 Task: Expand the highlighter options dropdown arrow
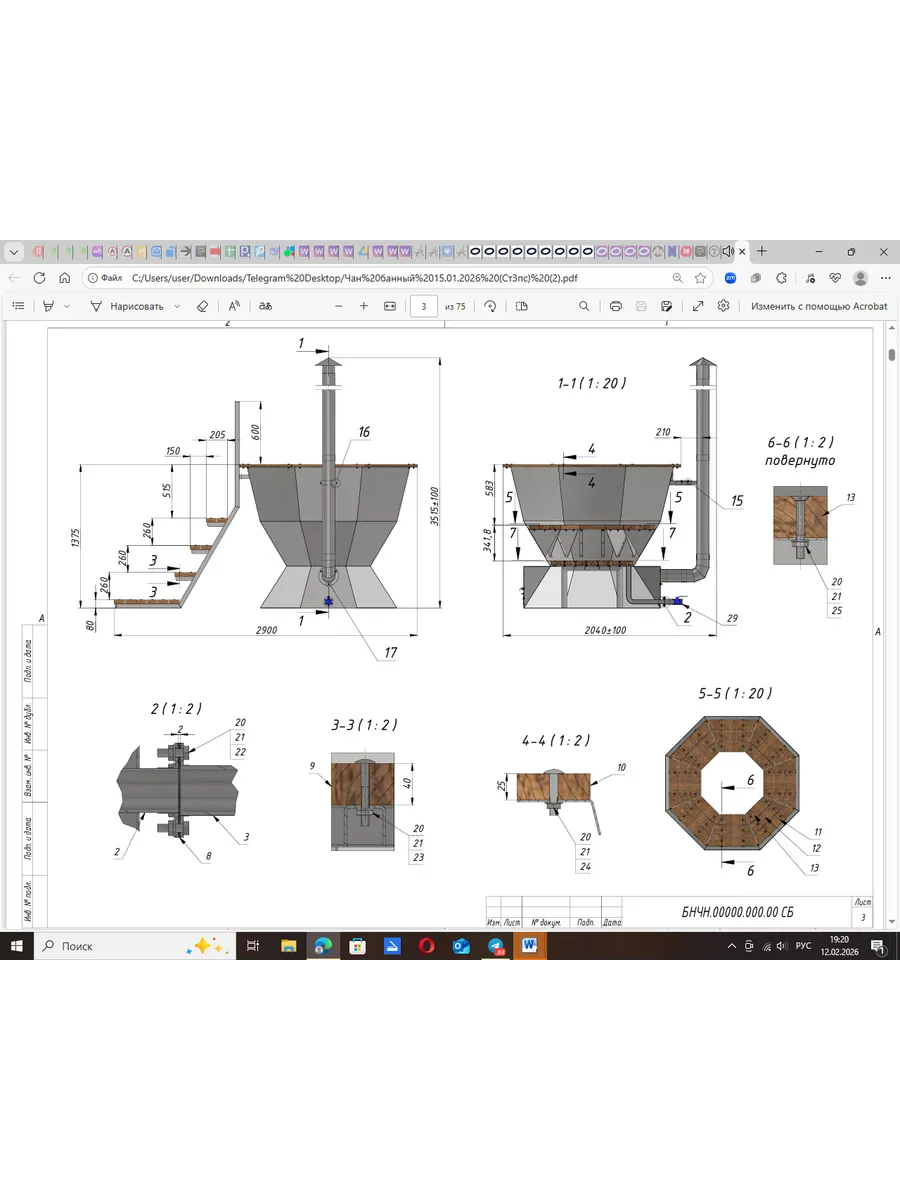click(67, 306)
